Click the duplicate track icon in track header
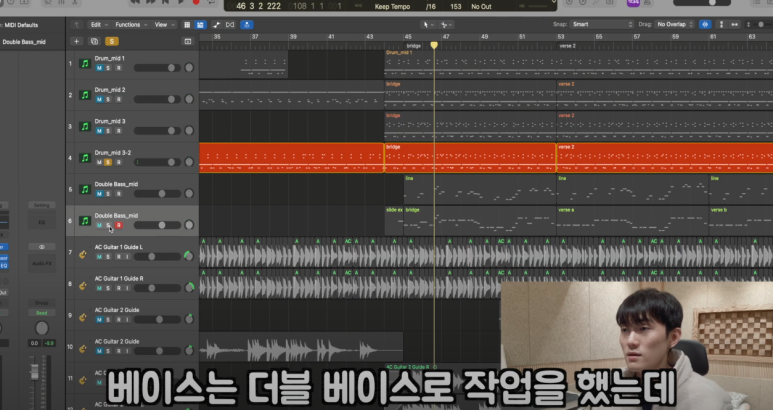This screenshot has height=410, width=773. coord(94,41)
